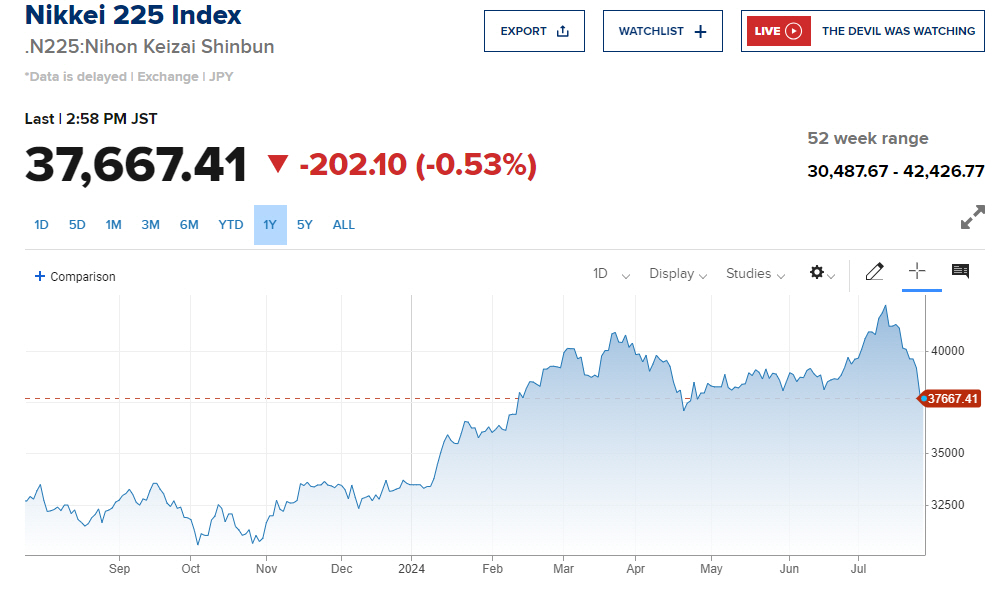This screenshot has width=1006, height=594.
Task: Click the red 37667.41 price marker
Action: (951, 399)
